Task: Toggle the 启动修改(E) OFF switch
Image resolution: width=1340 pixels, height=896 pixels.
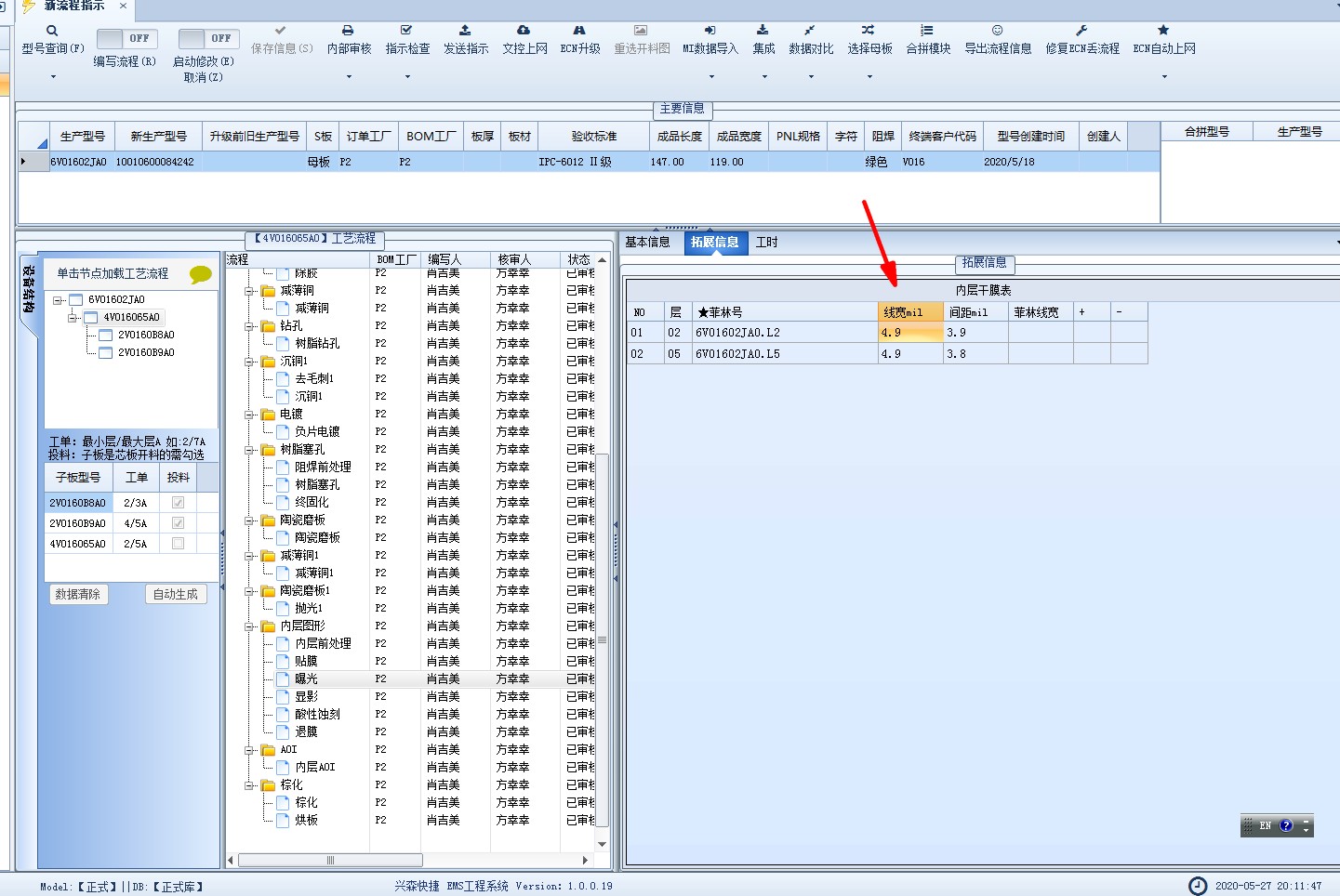Action: pyautogui.click(x=209, y=38)
